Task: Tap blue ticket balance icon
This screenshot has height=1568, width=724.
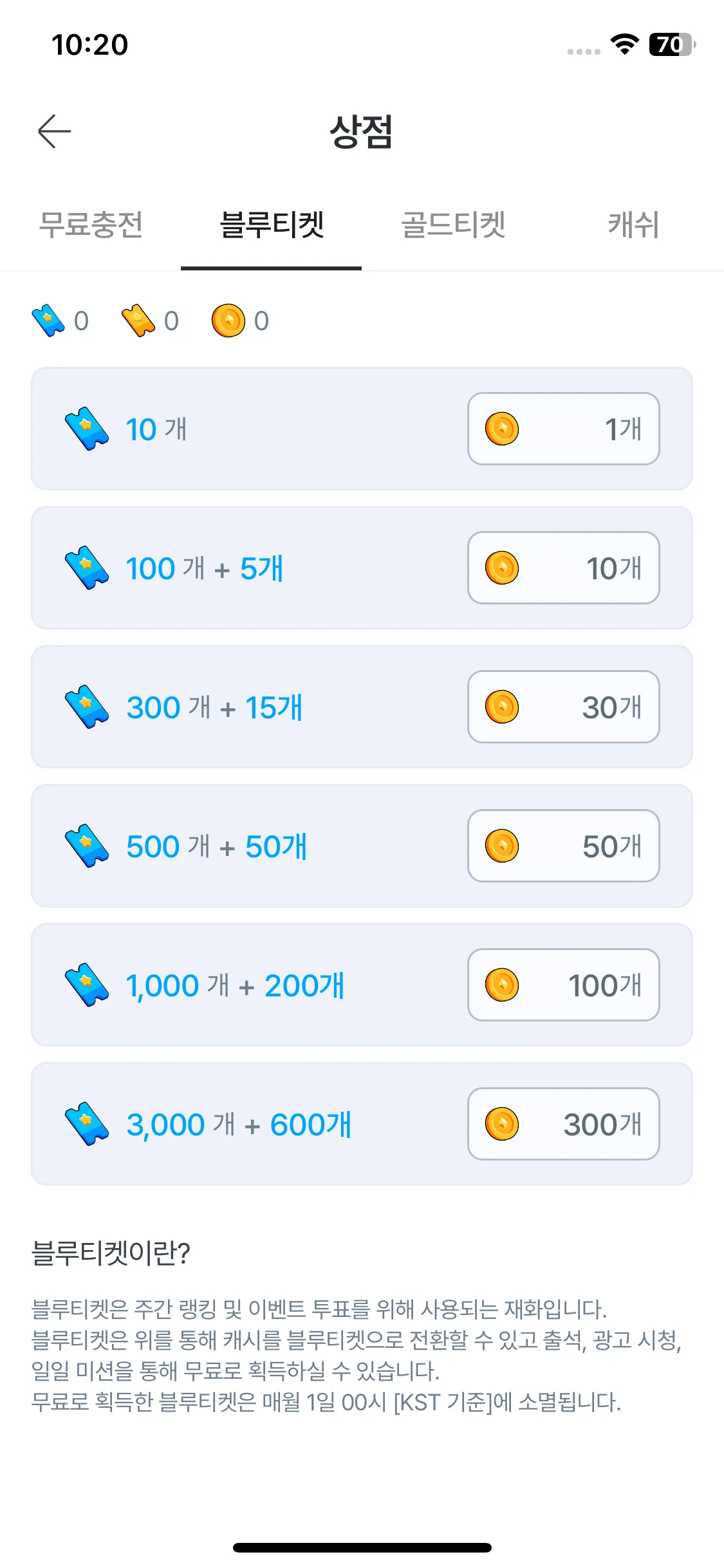Action: pos(48,321)
